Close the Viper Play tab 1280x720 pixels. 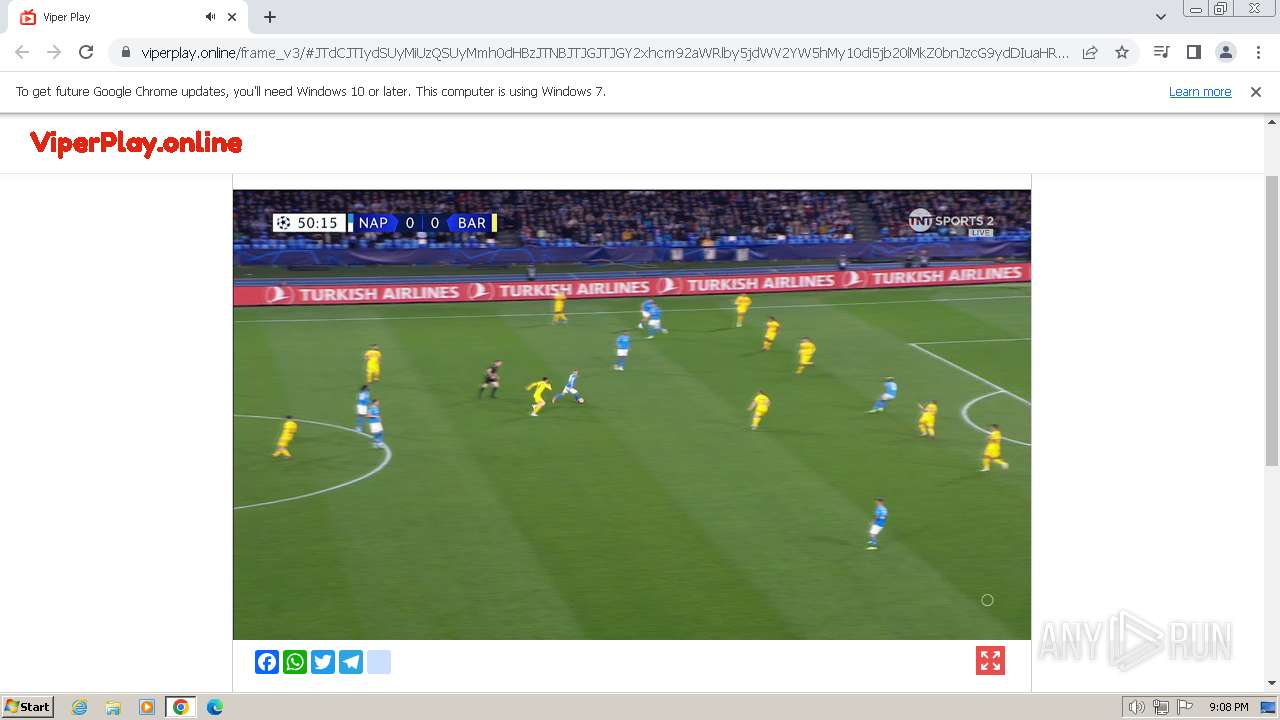tap(232, 17)
